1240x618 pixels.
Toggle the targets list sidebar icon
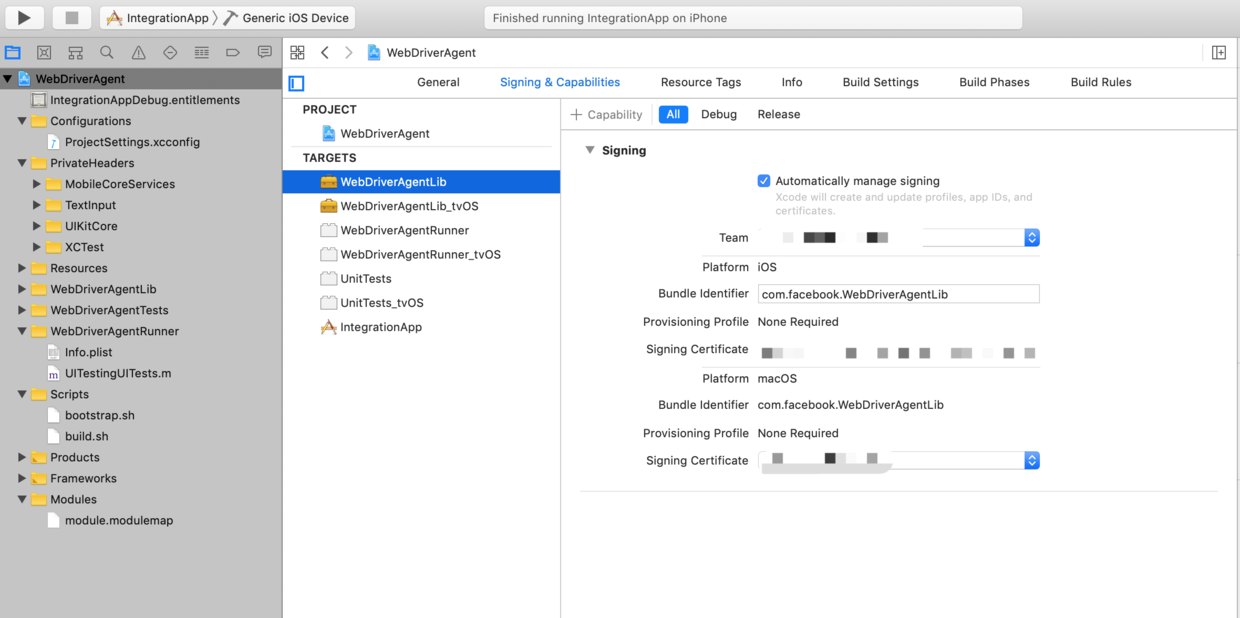tap(296, 83)
